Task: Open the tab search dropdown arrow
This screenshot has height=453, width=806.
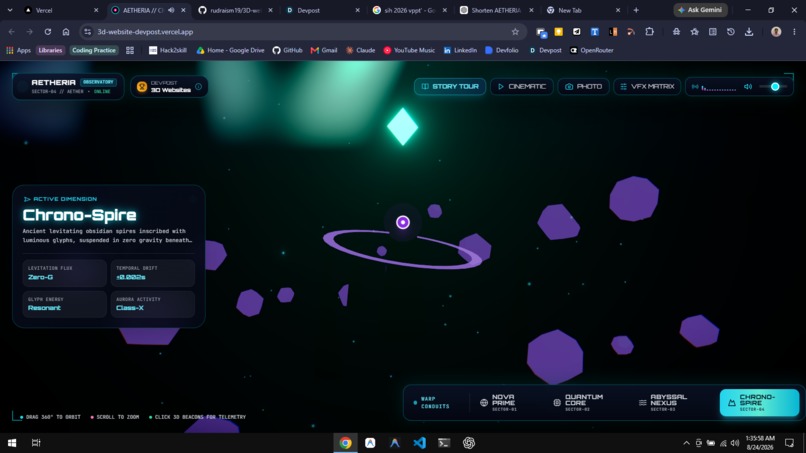Action: tap(10, 10)
